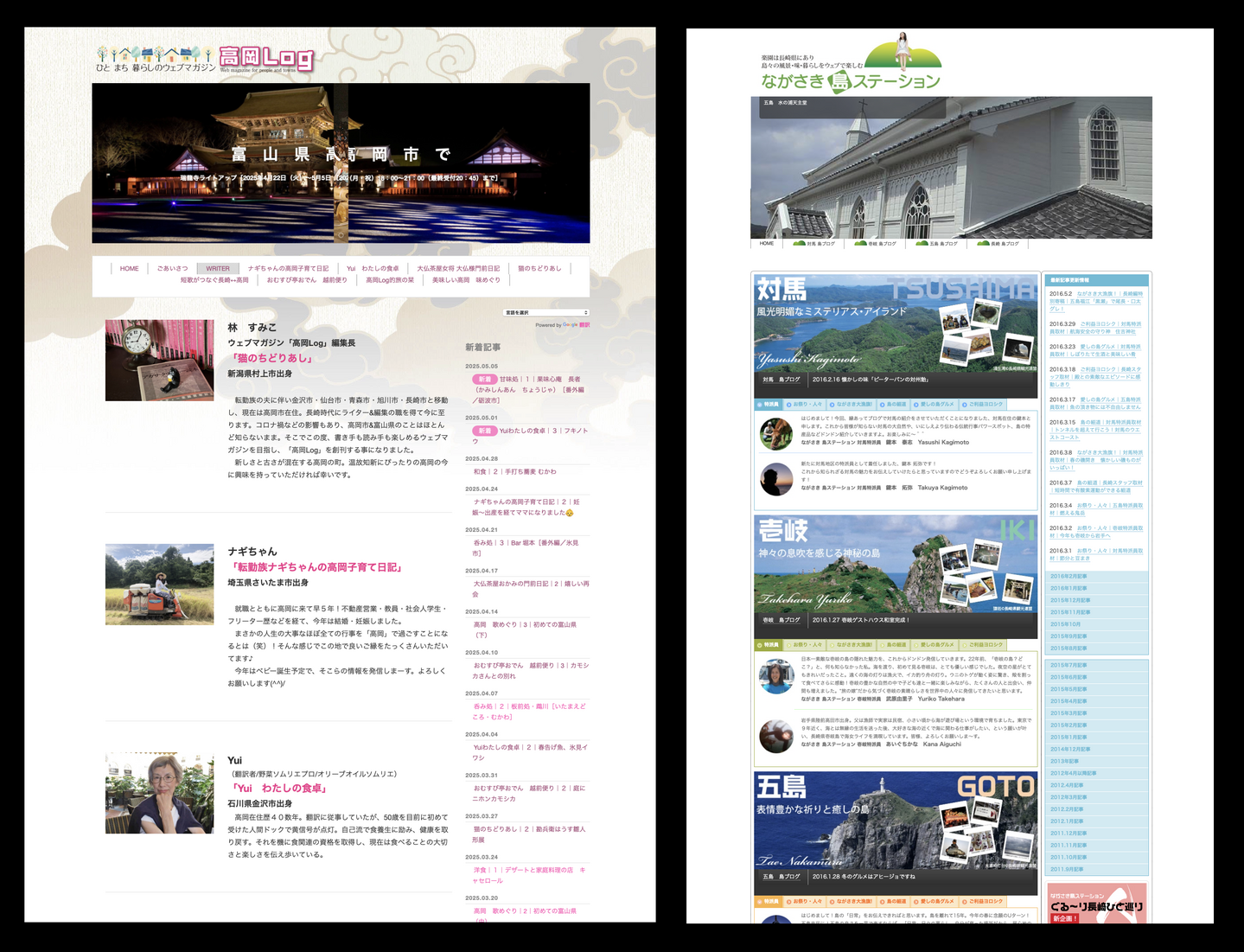The image size is (1244, 952).
Task: Open ごあいさつ in the Takaoka navigation
Action: pos(172,268)
